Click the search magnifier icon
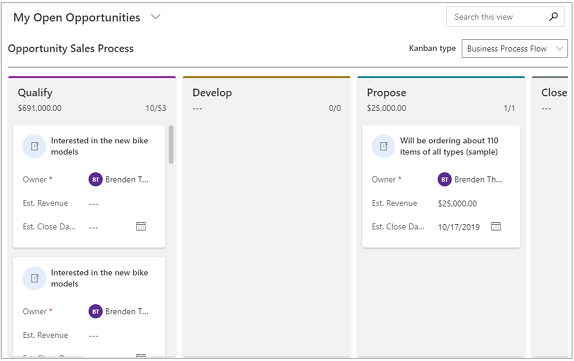 click(x=554, y=16)
